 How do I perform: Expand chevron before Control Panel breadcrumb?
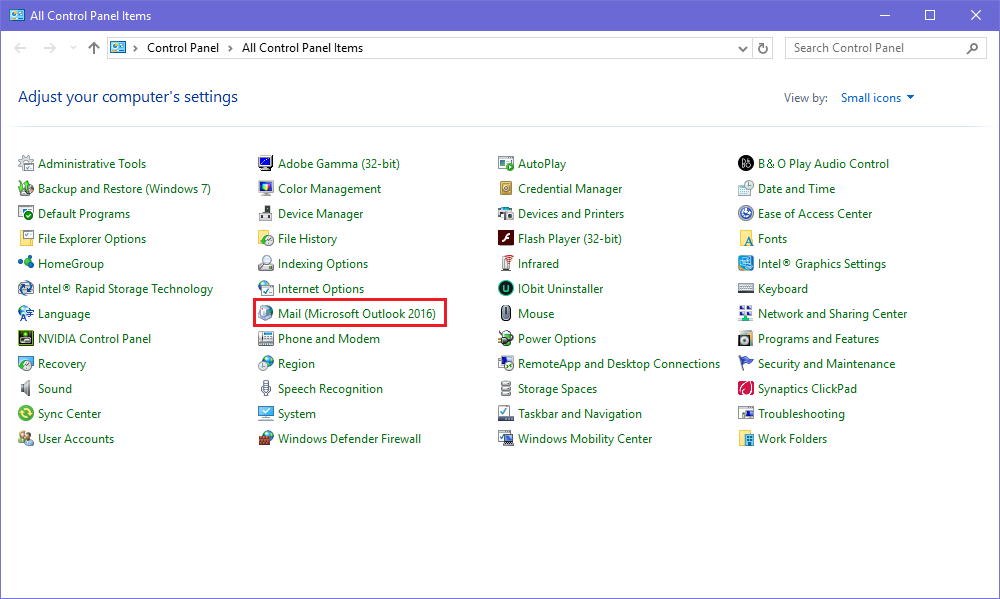pyautogui.click(x=135, y=48)
